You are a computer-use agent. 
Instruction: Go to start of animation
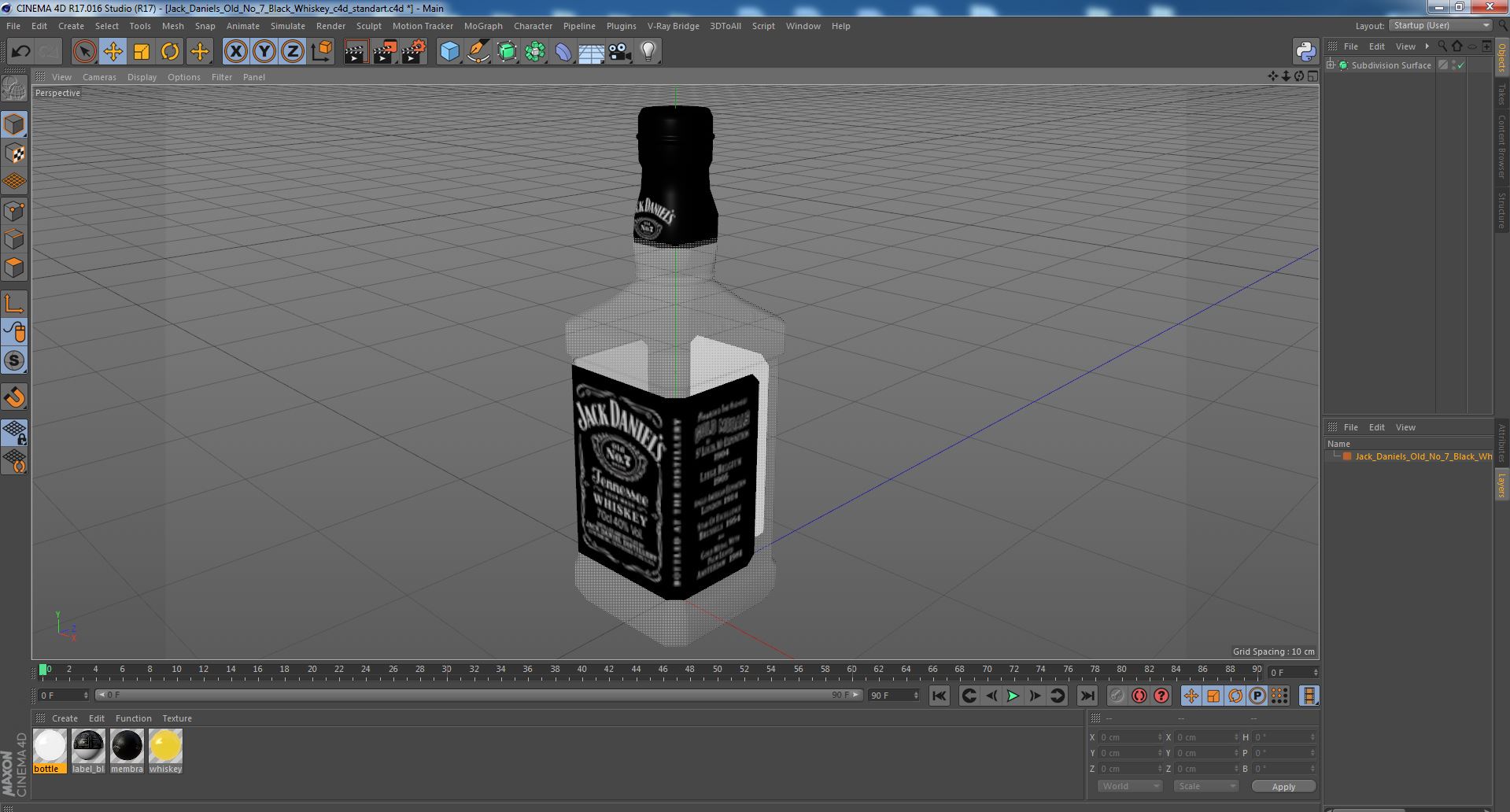939,696
